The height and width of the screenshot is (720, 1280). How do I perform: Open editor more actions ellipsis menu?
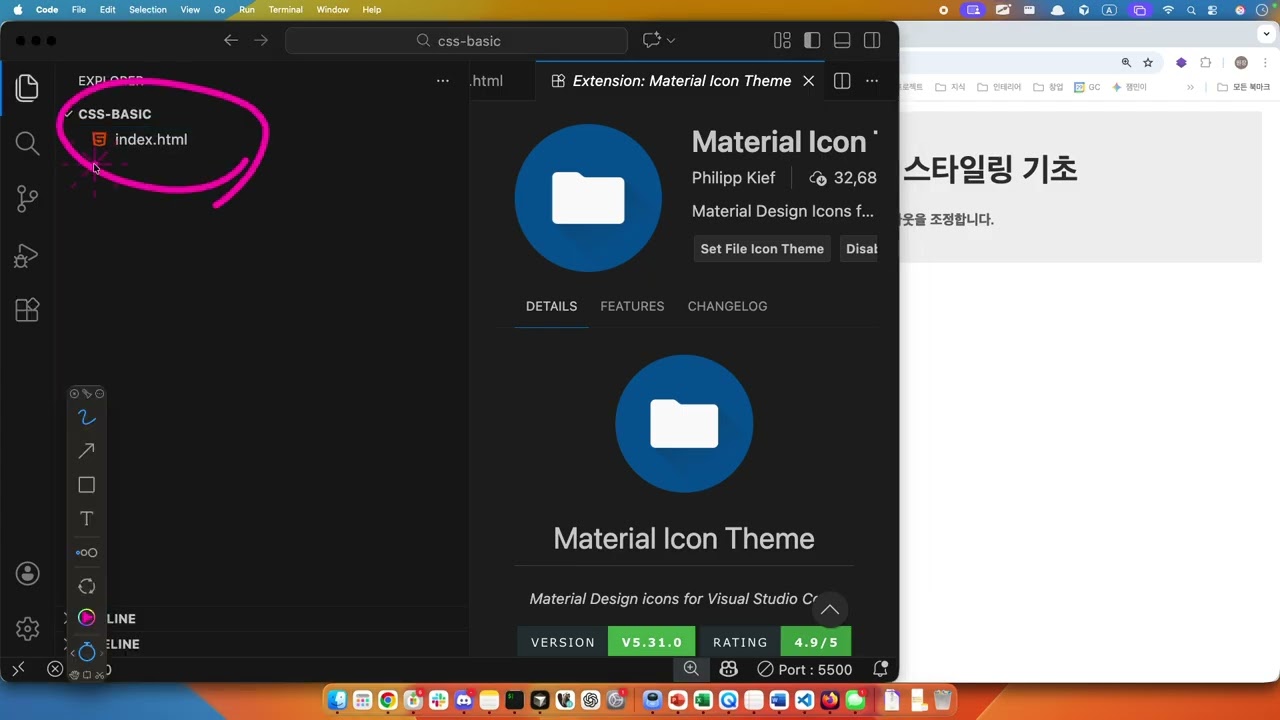point(872,81)
